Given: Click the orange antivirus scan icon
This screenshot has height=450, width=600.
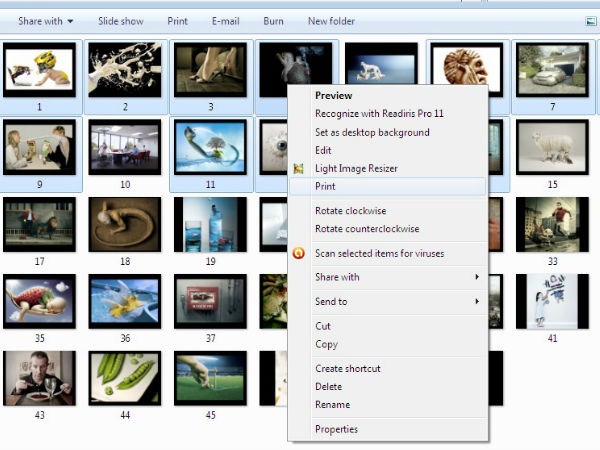Looking at the screenshot, I should 298,253.
